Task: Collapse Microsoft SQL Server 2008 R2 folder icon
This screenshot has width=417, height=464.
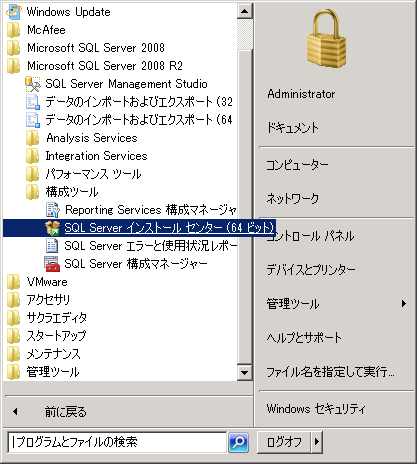Action: coord(14,66)
